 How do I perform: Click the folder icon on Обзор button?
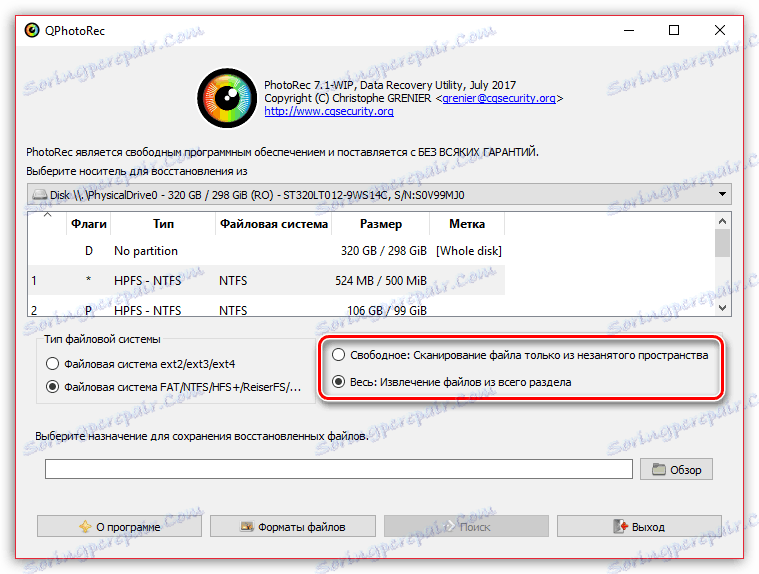pyautogui.click(x=658, y=469)
